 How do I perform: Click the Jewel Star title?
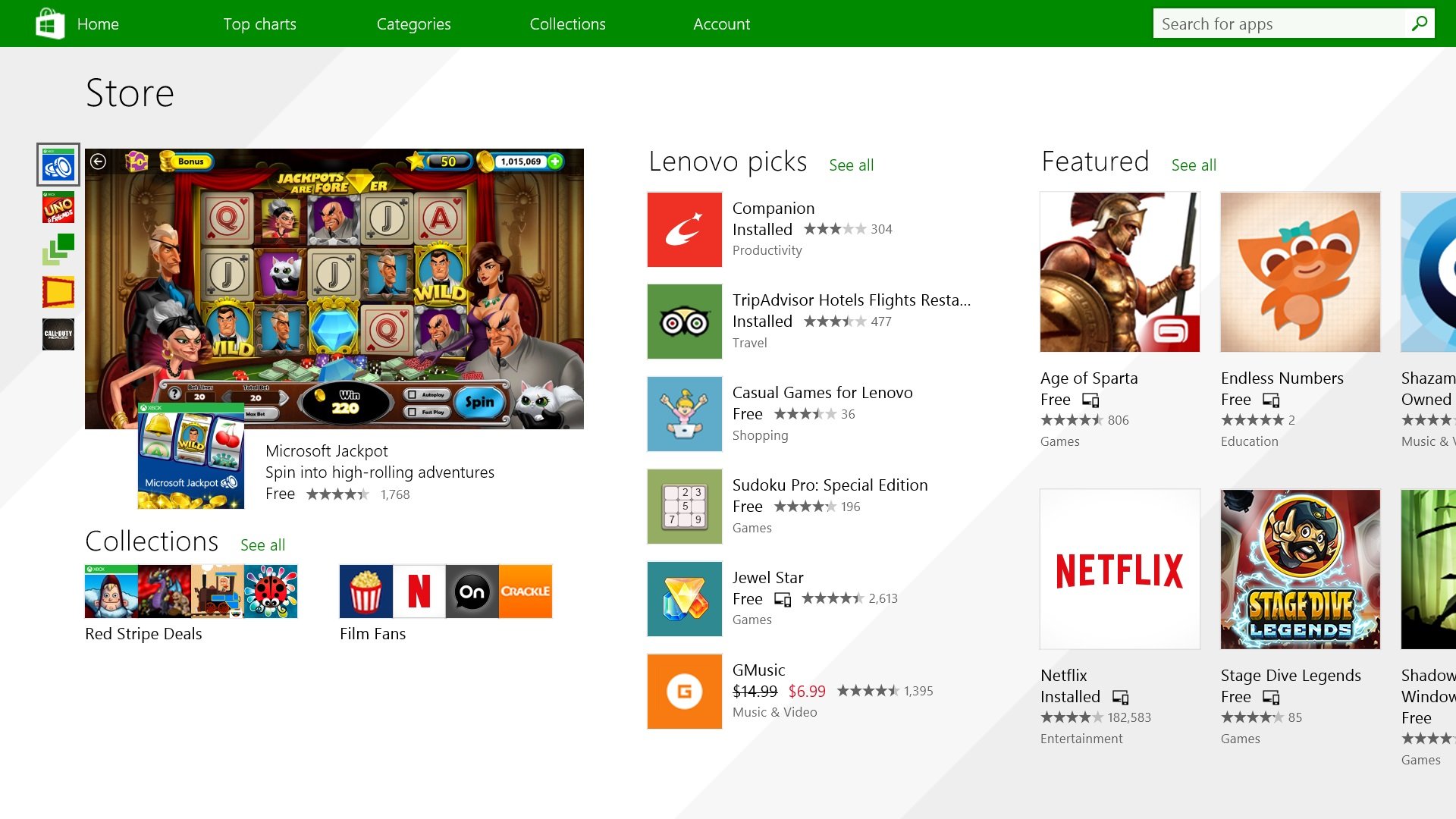click(767, 578)
